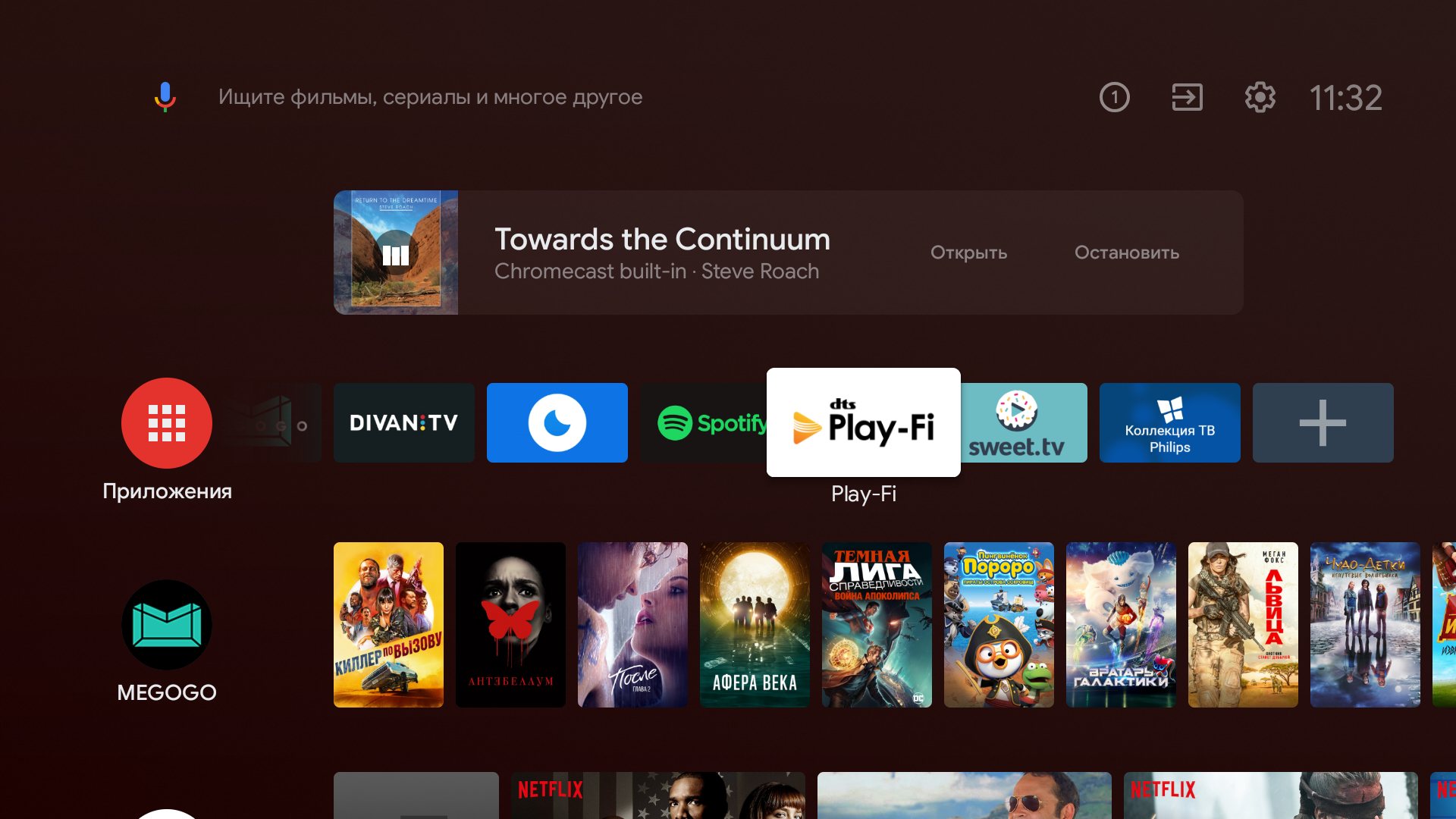Open the inputs source selector icon

tap(1187, 97)
